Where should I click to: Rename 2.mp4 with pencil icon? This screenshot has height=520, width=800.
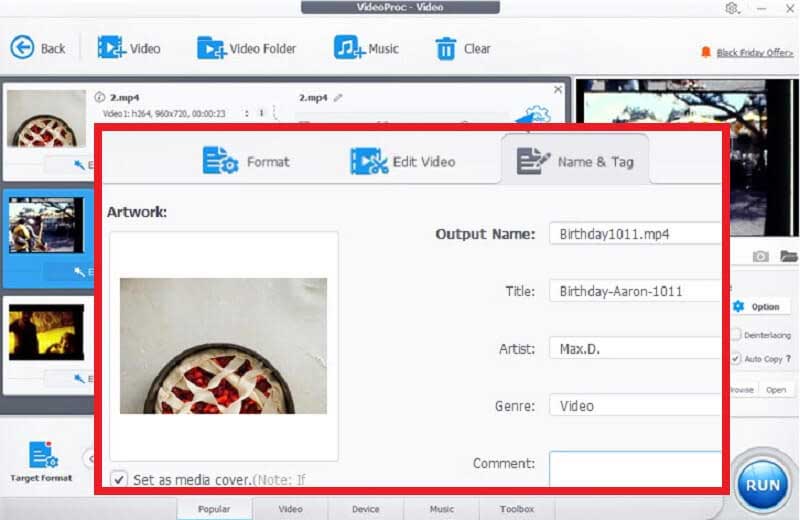[338, 97]
